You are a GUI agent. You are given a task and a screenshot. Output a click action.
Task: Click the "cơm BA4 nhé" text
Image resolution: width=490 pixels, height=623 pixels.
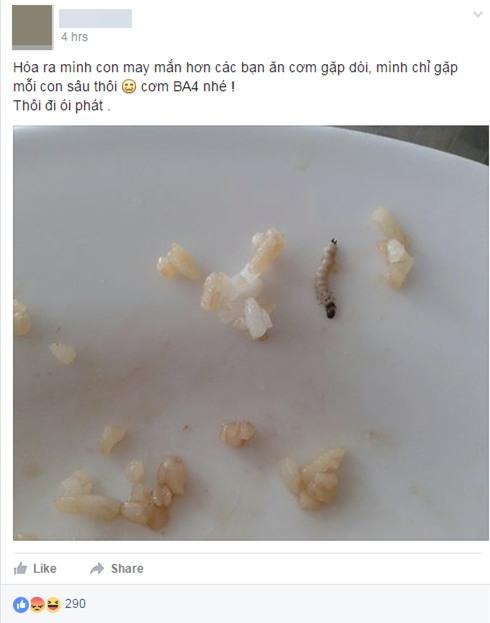tap(188, 86)
